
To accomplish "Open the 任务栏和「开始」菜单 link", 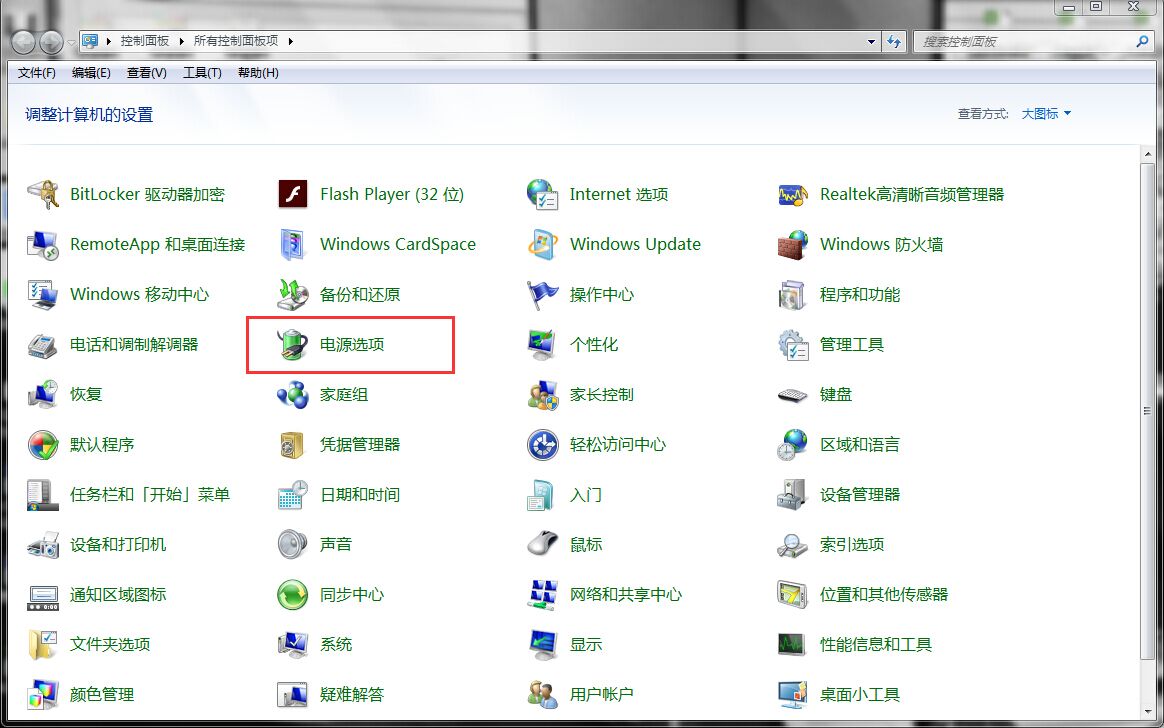I will click(x=150, y=495).
